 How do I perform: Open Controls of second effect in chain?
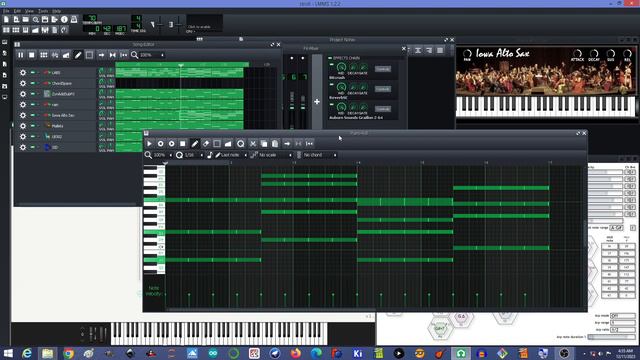(x=382, y=89)
